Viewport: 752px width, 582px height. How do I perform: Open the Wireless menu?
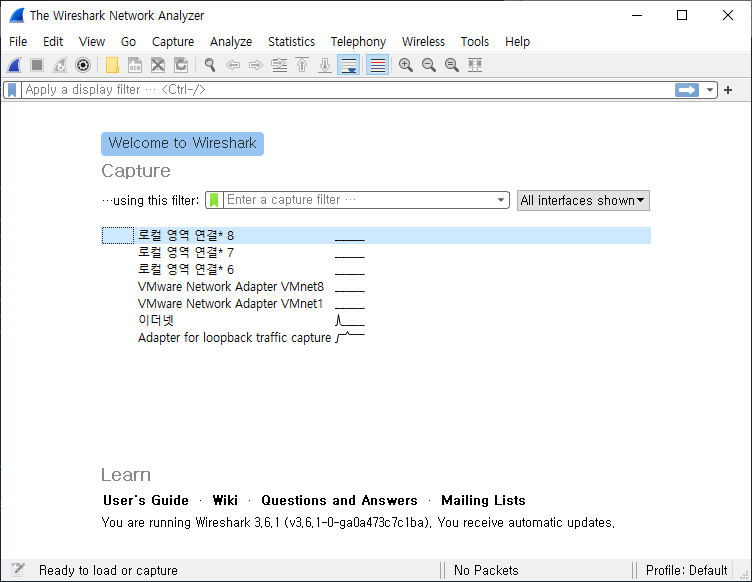(423, 42)
